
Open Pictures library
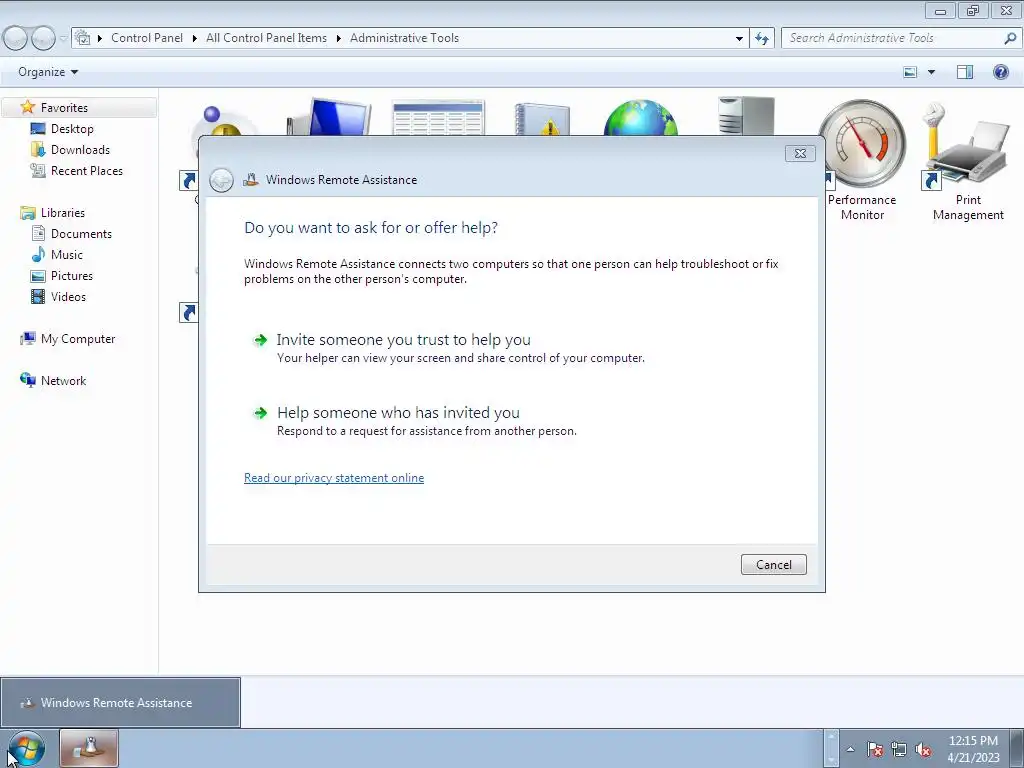coord(72,275)
